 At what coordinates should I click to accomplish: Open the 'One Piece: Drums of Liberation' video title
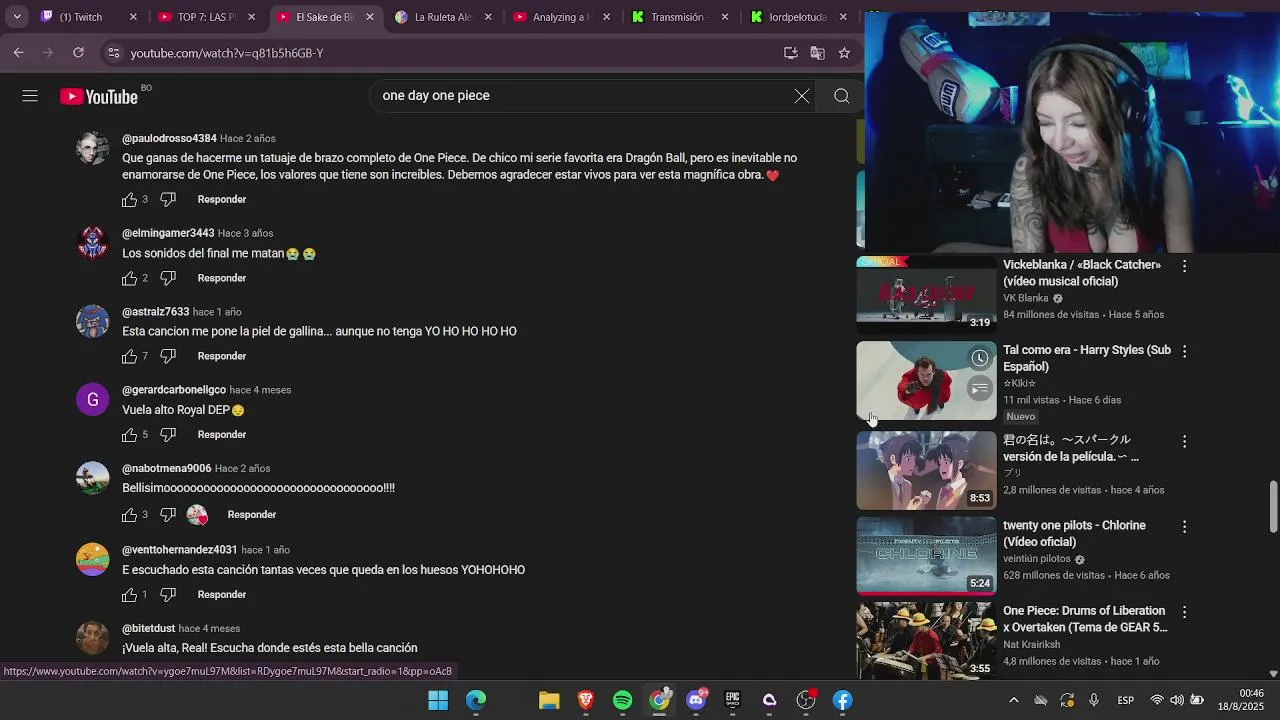pos(1085,619)
